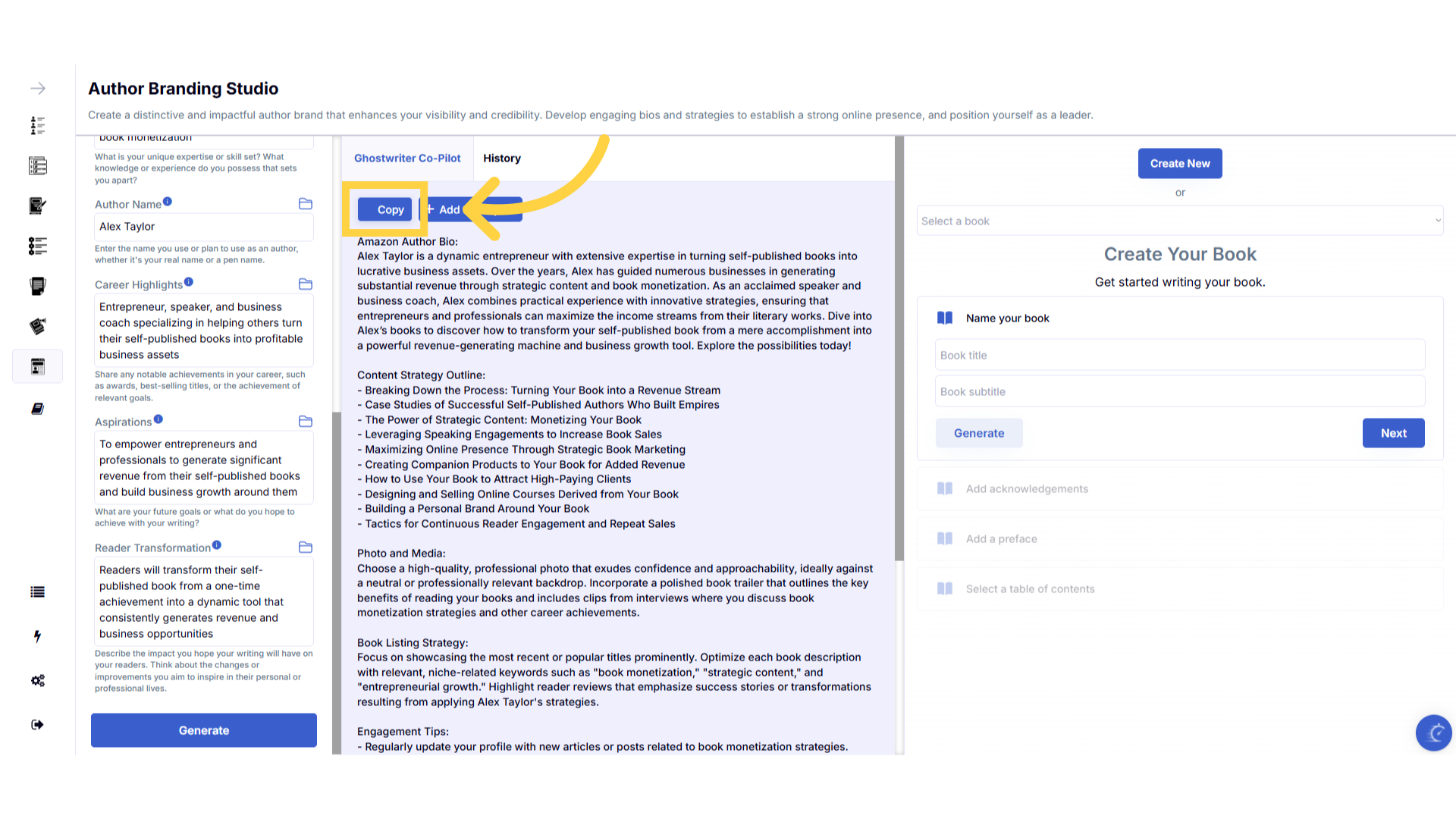Select the Ghostwriter Co-Pilot tab

point(407,158)
